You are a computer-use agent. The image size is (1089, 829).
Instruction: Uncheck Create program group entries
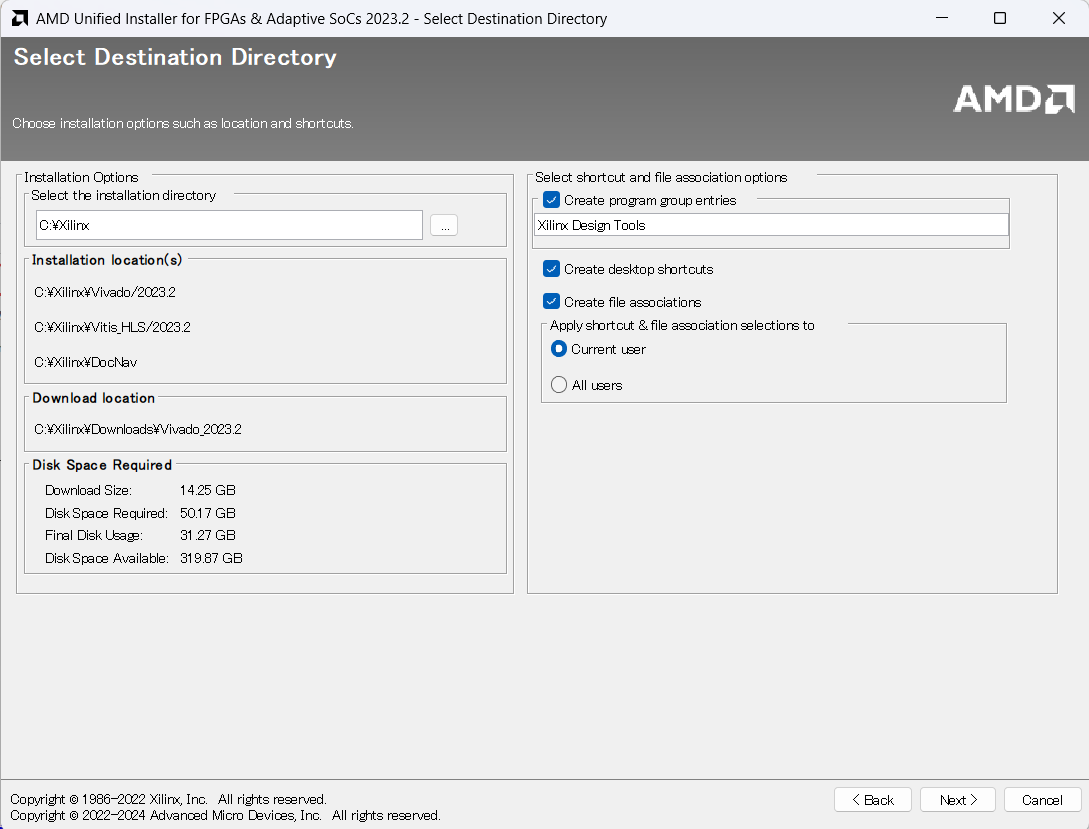tap(551, 200)
